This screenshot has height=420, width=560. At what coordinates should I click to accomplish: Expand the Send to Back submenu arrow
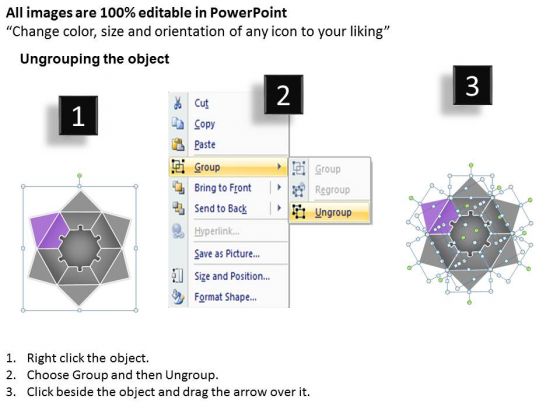(x=279, y=208)
